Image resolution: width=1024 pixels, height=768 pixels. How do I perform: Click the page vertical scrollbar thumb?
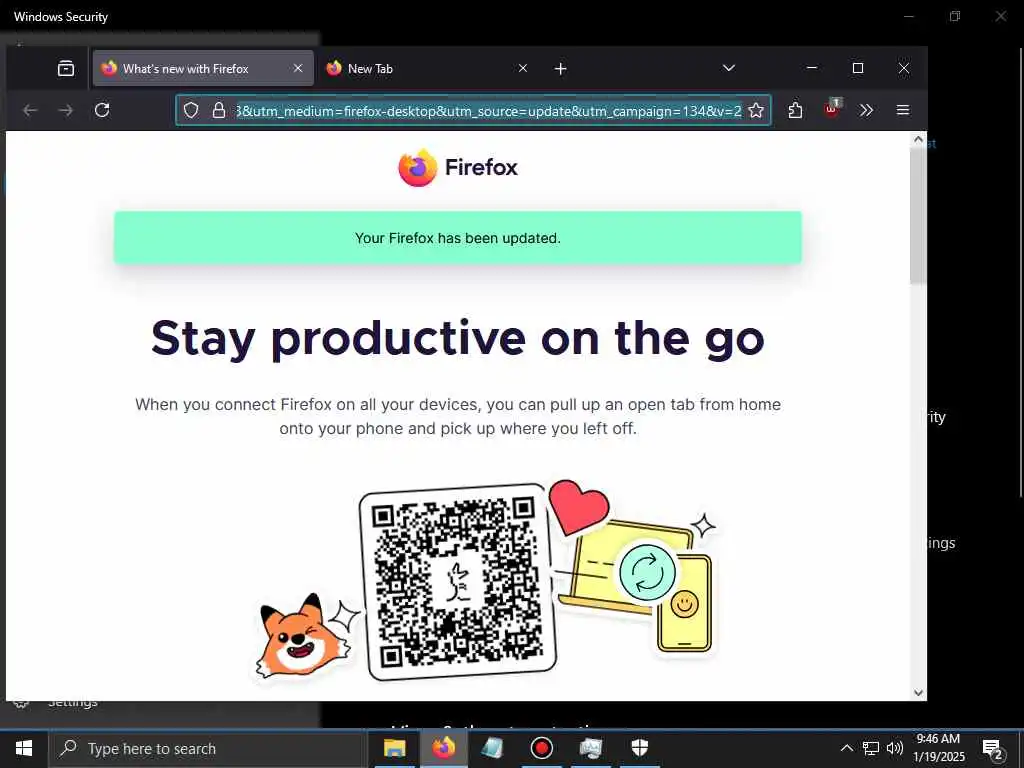click(918, 216)
